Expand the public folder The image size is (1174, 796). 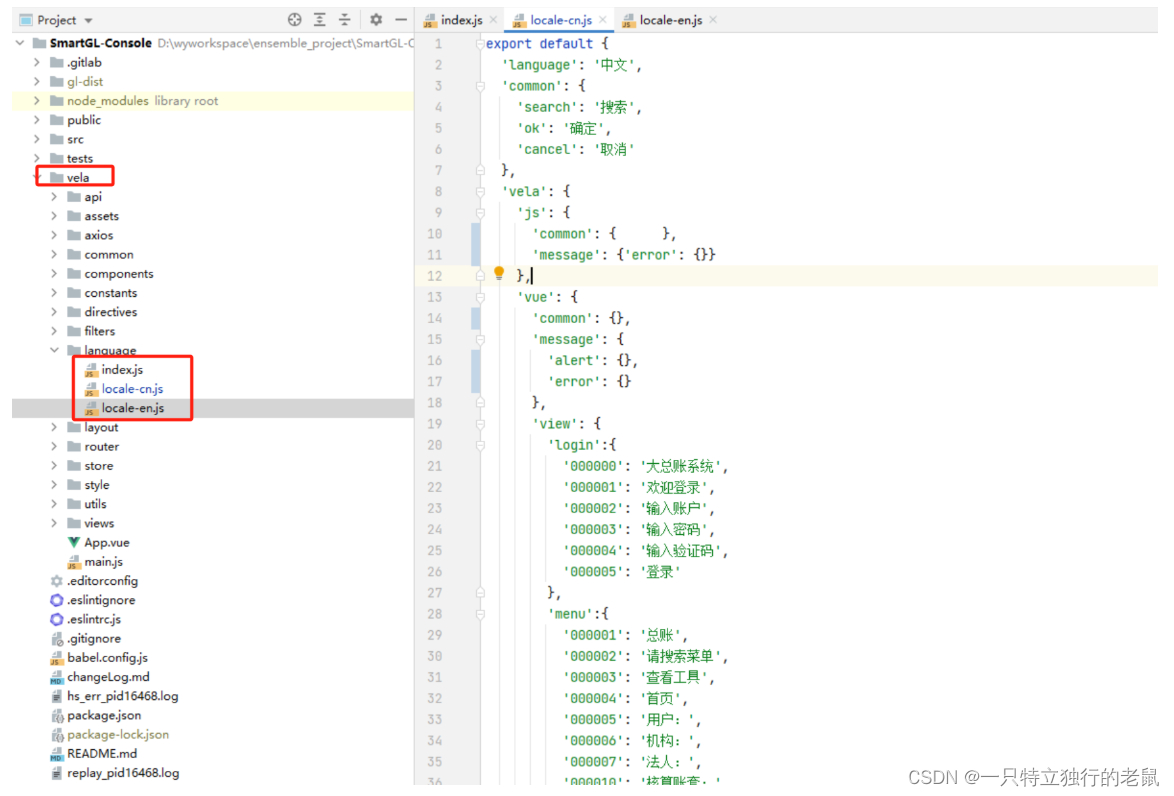click(37, 120)
